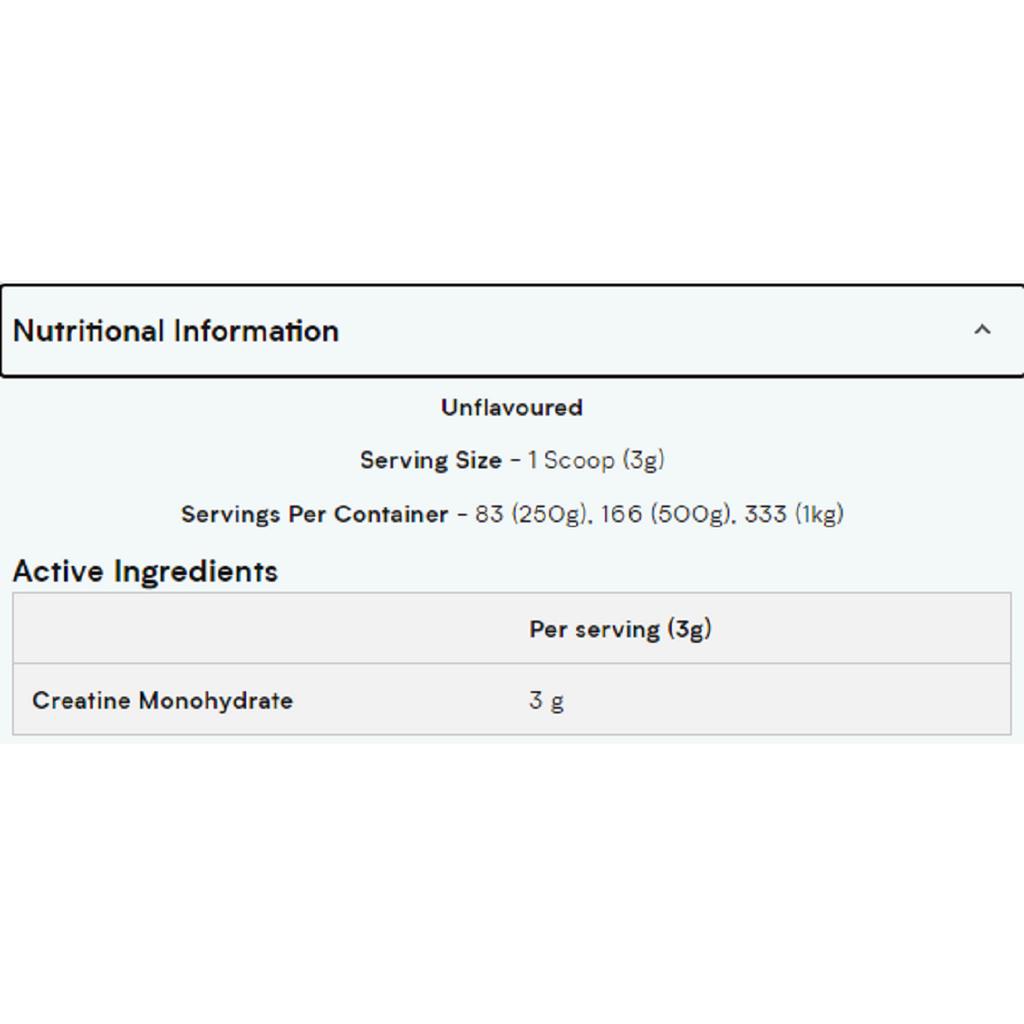Viewport: 1024px width, 1024px height.
Task: Click the 333 (1kg) servings value
Action: coord(794,514)
